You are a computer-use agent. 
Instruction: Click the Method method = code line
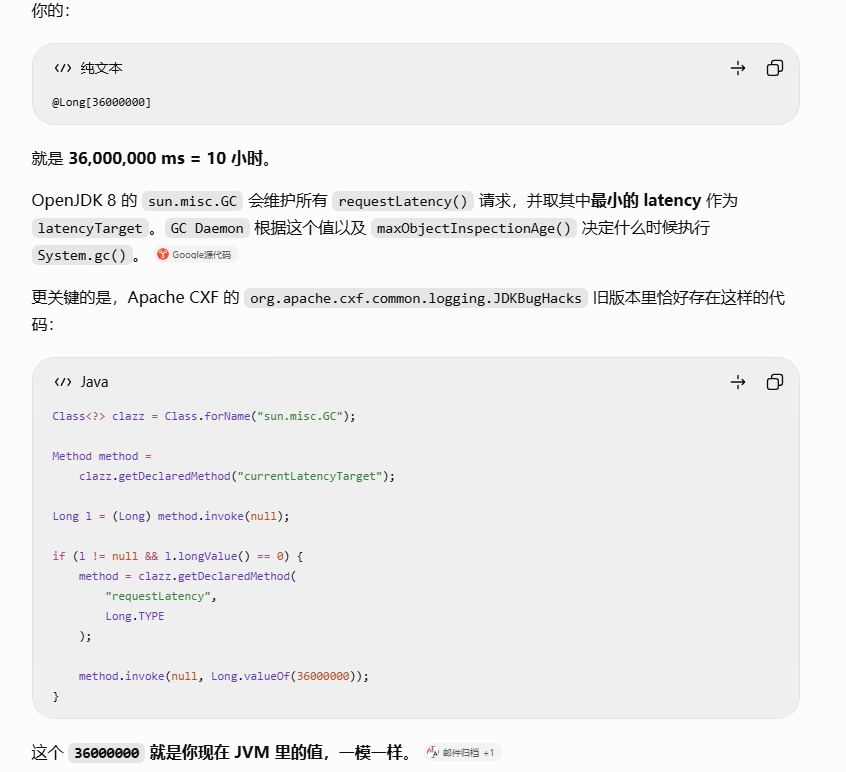(x=102, y=456)
